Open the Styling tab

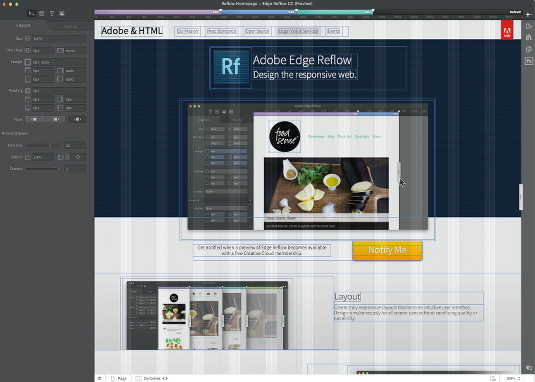click(70, 27)
